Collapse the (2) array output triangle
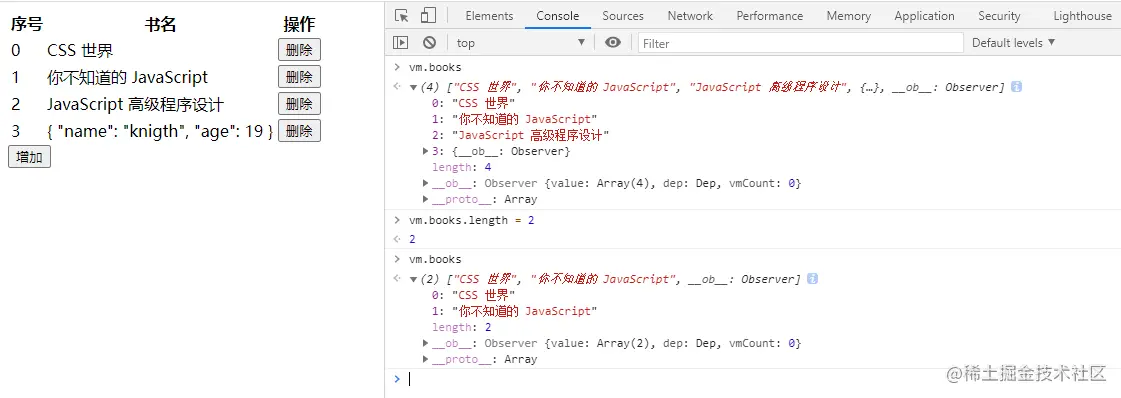The image size is (1121, 398). tap(413, 279)
